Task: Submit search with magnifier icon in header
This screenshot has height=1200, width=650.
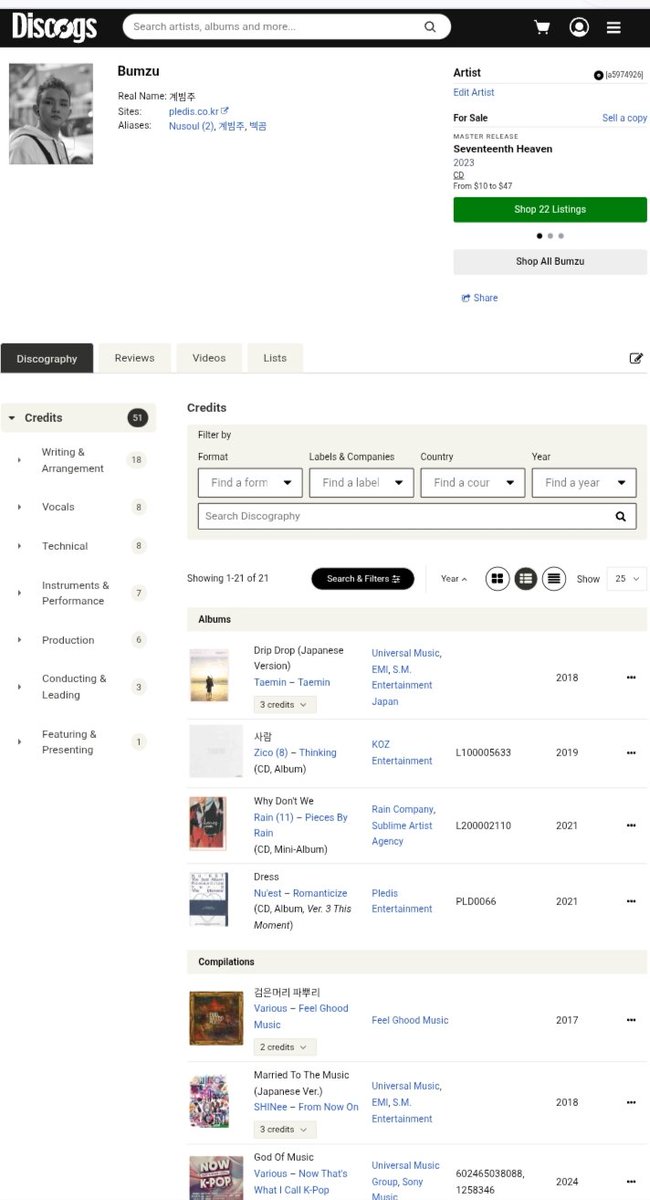Action: (430, 27)
